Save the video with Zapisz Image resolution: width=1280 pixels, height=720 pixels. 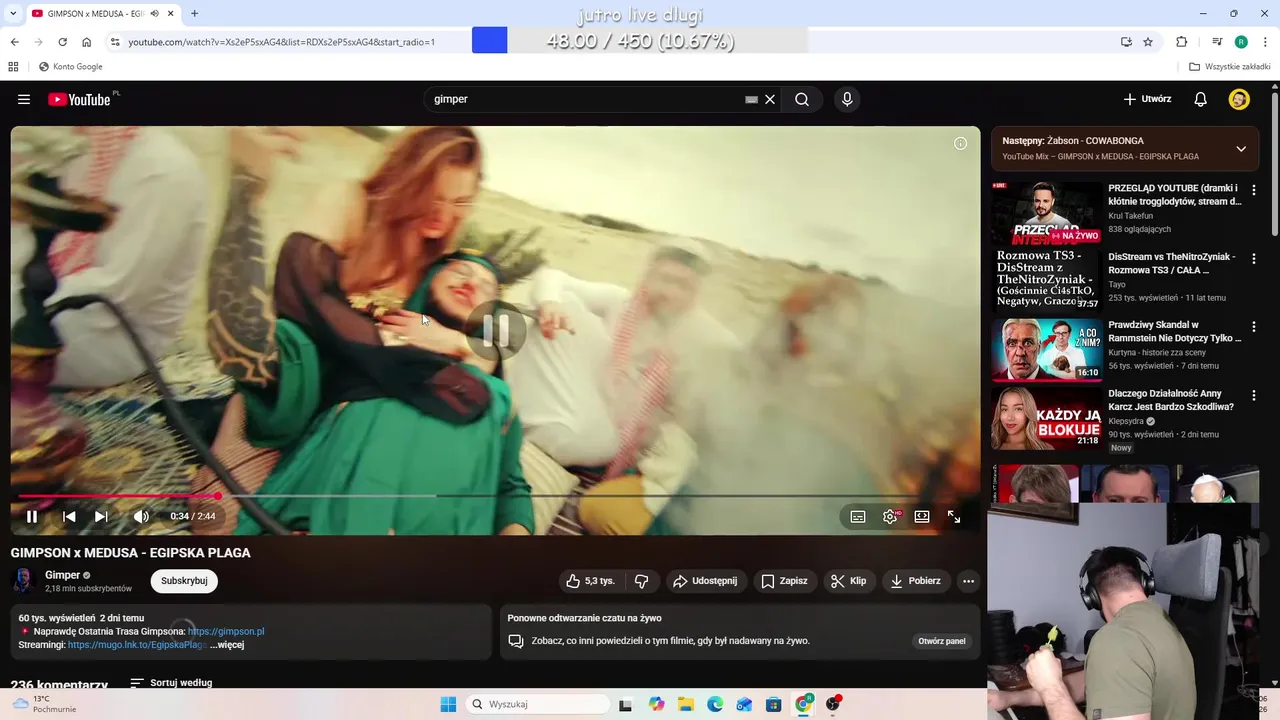coord(784,581)
